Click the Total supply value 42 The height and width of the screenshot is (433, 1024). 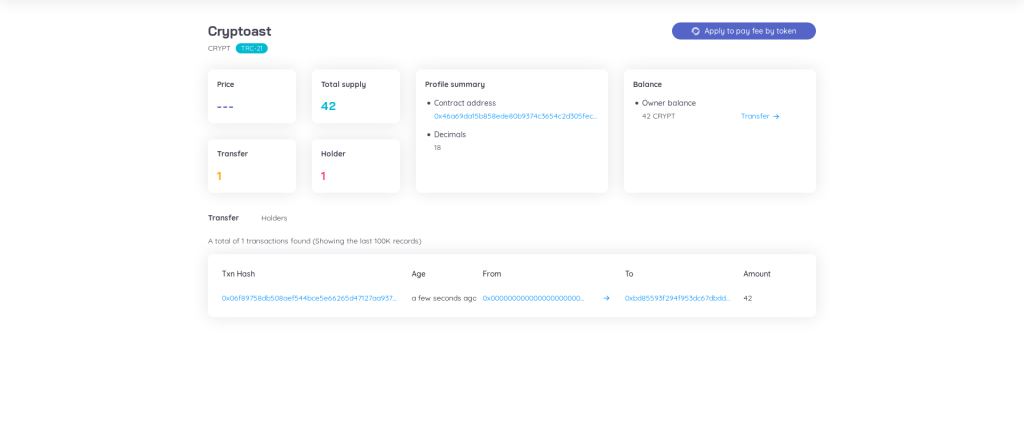[328, 106]
